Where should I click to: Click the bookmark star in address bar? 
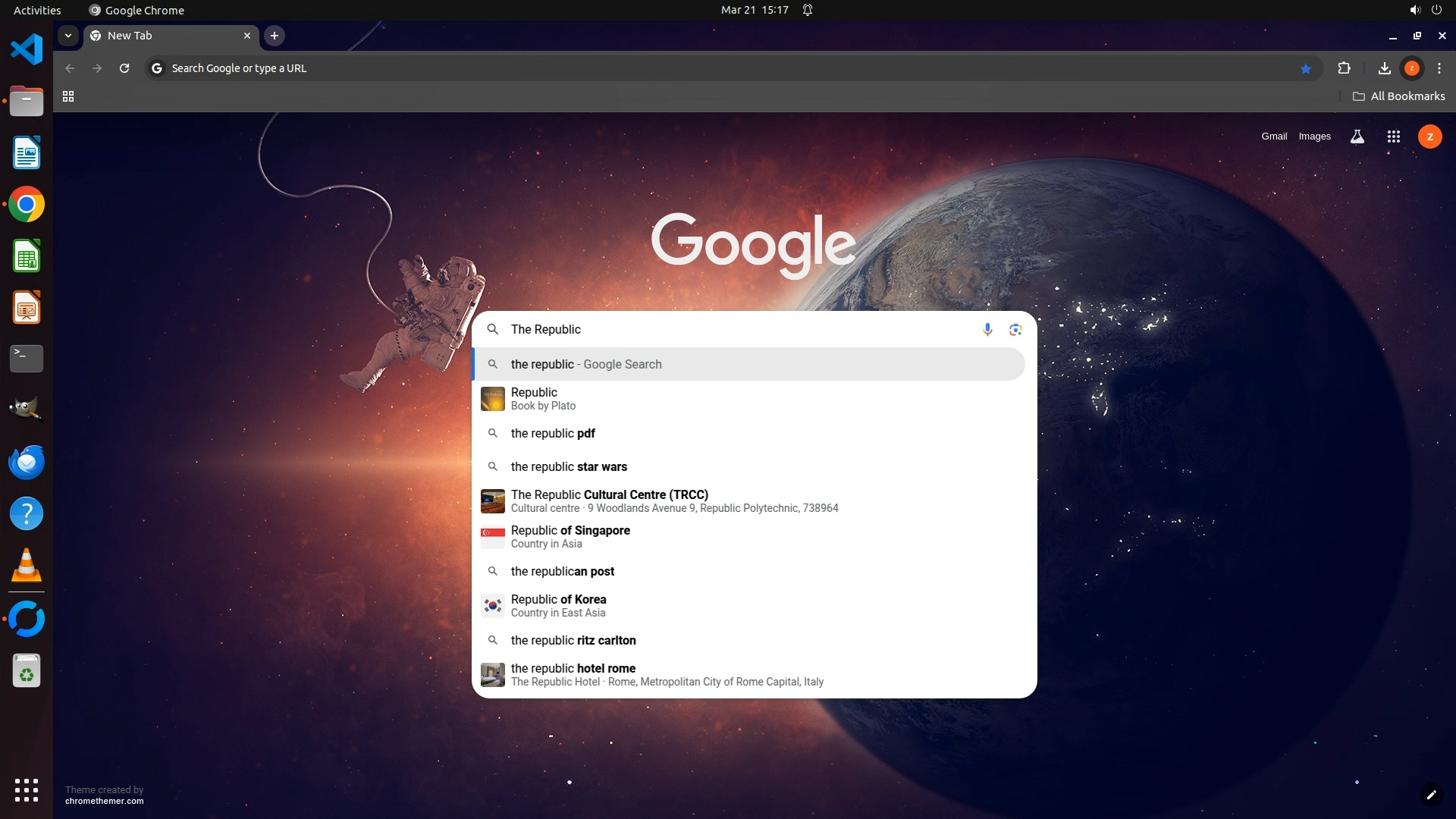1305,68
